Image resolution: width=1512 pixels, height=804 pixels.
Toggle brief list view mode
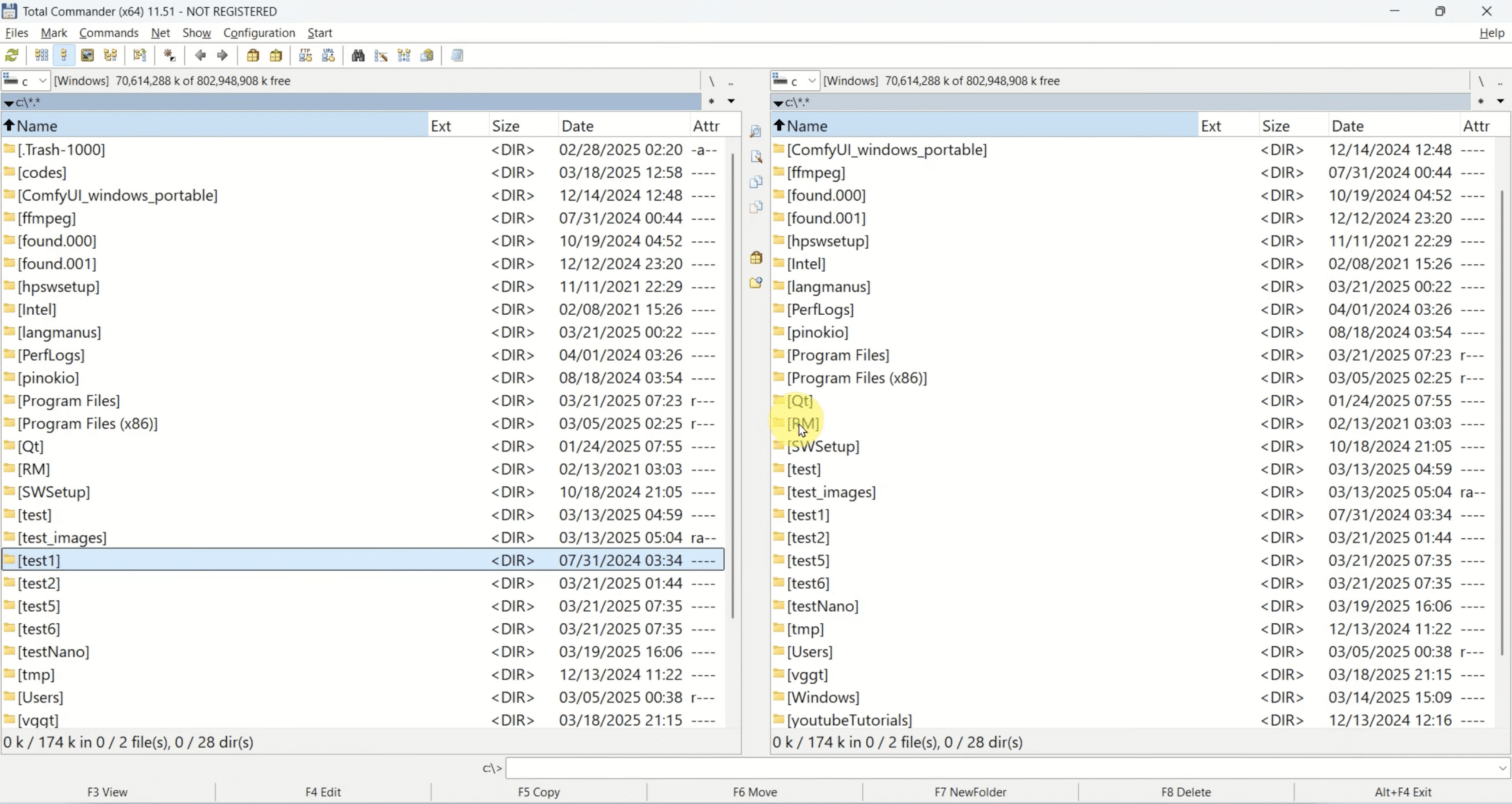(41, 55)
